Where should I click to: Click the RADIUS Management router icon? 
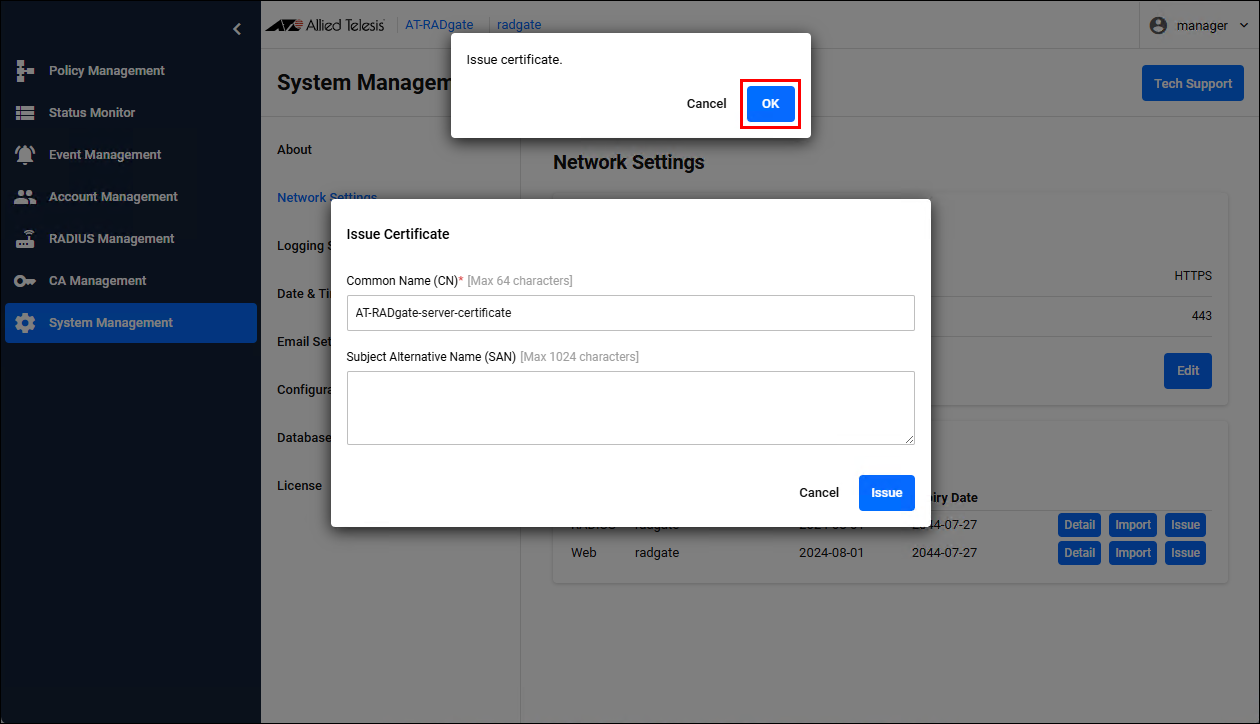25,239
